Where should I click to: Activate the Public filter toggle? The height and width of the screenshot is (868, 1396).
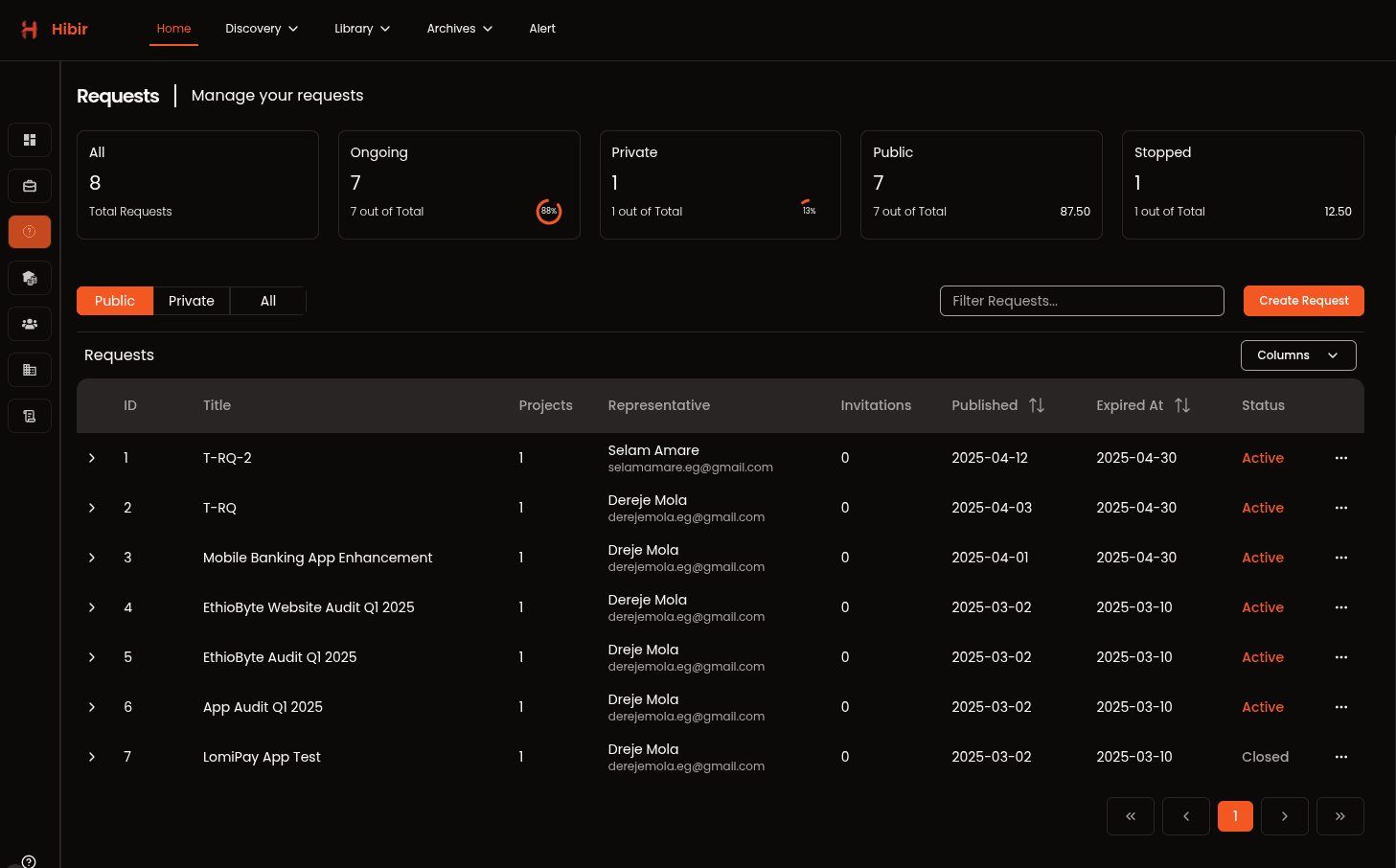(x=114, y=300)
